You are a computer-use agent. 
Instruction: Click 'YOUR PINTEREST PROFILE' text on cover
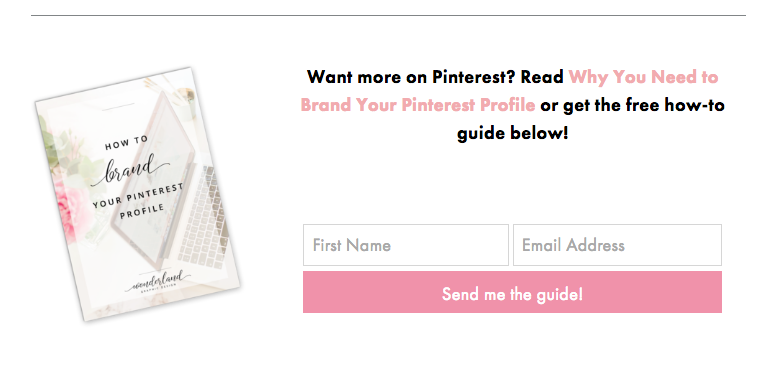pyautogui.click(x=138, y=200)
